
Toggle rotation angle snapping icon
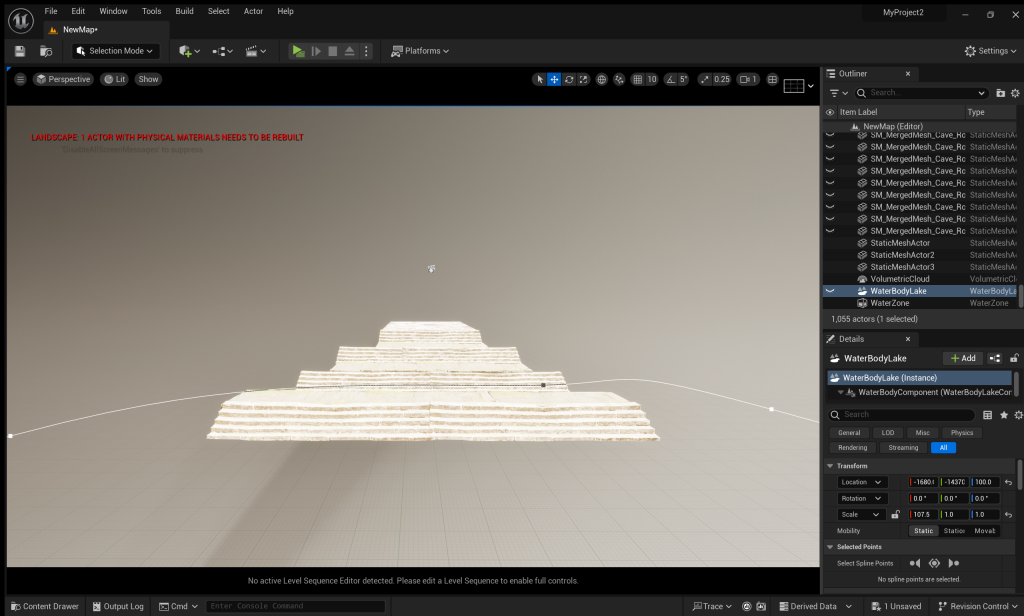[x=670, y=79]
